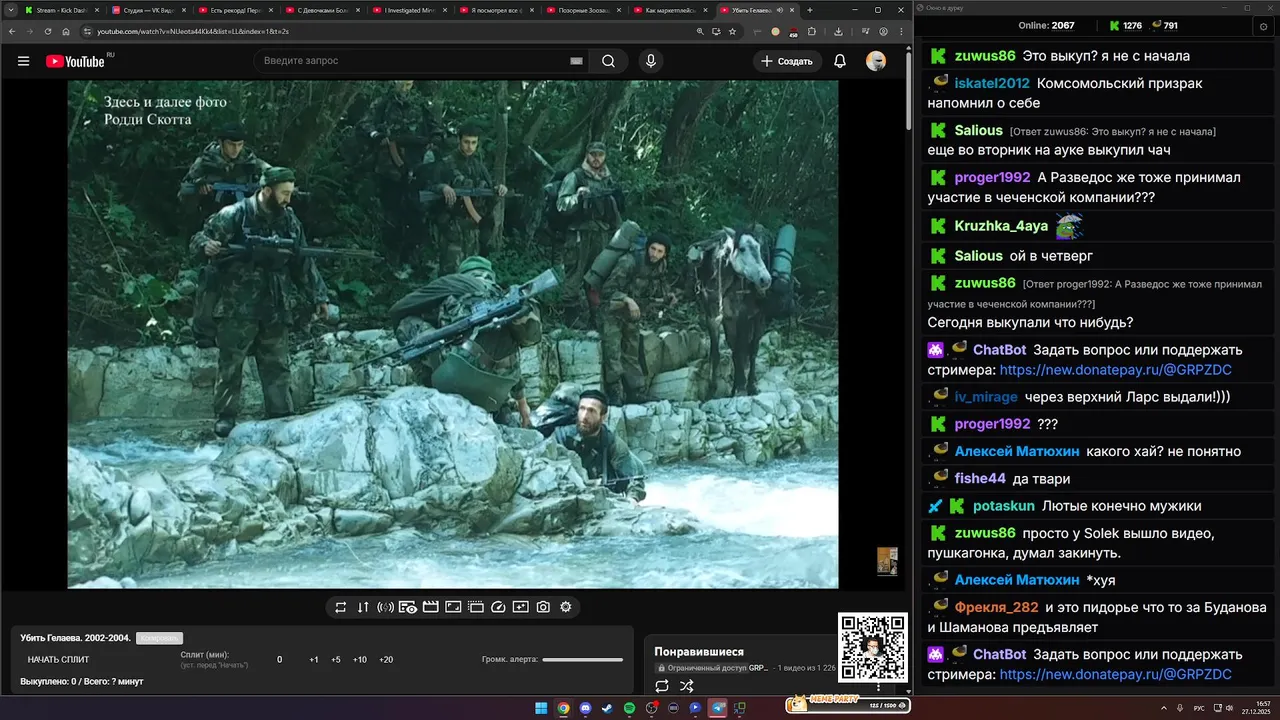Add five minutes with the +5 button
Screen dimensions: 1280x720
coord(336,660)
